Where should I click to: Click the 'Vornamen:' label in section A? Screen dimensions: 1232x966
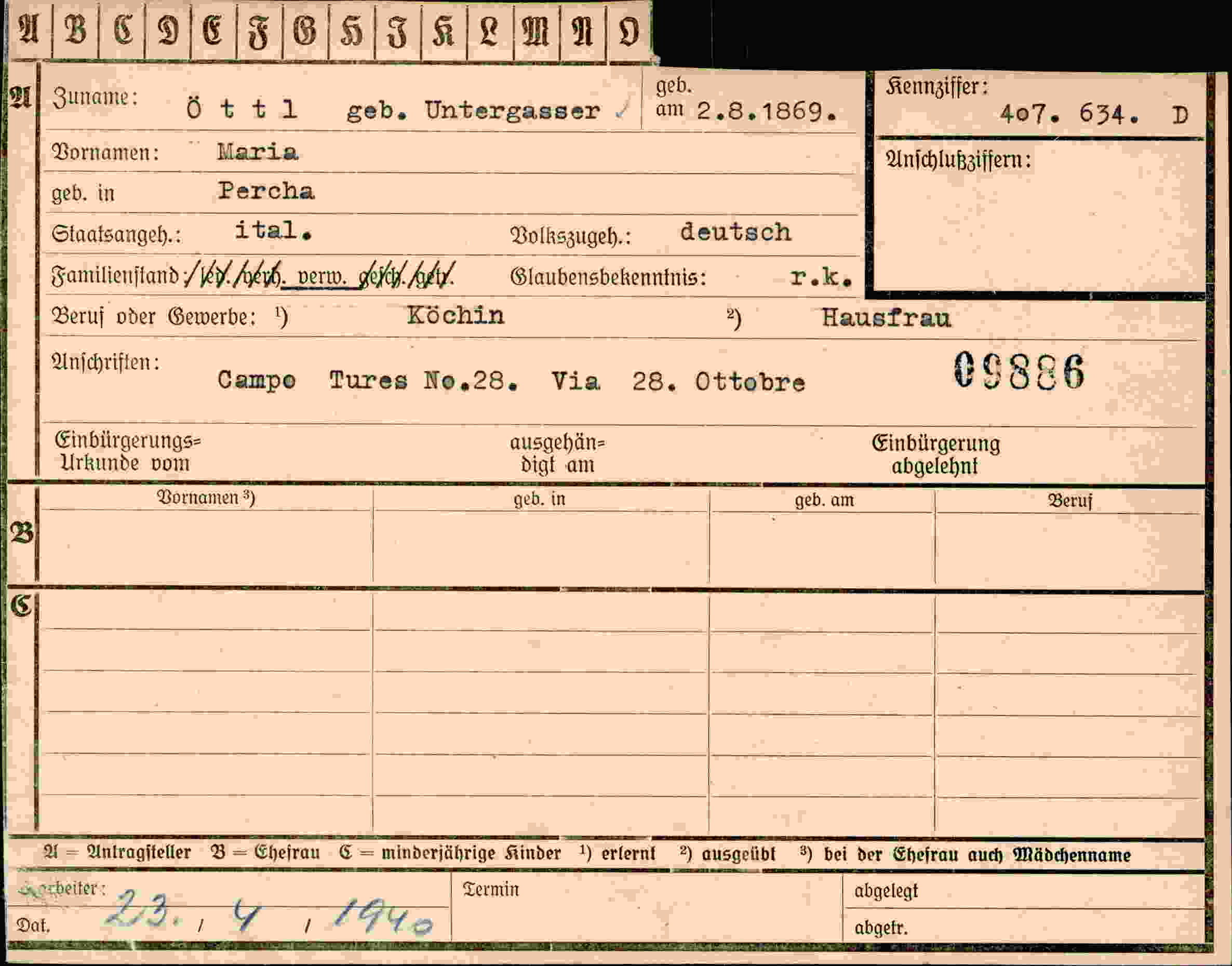click(105, 153)
